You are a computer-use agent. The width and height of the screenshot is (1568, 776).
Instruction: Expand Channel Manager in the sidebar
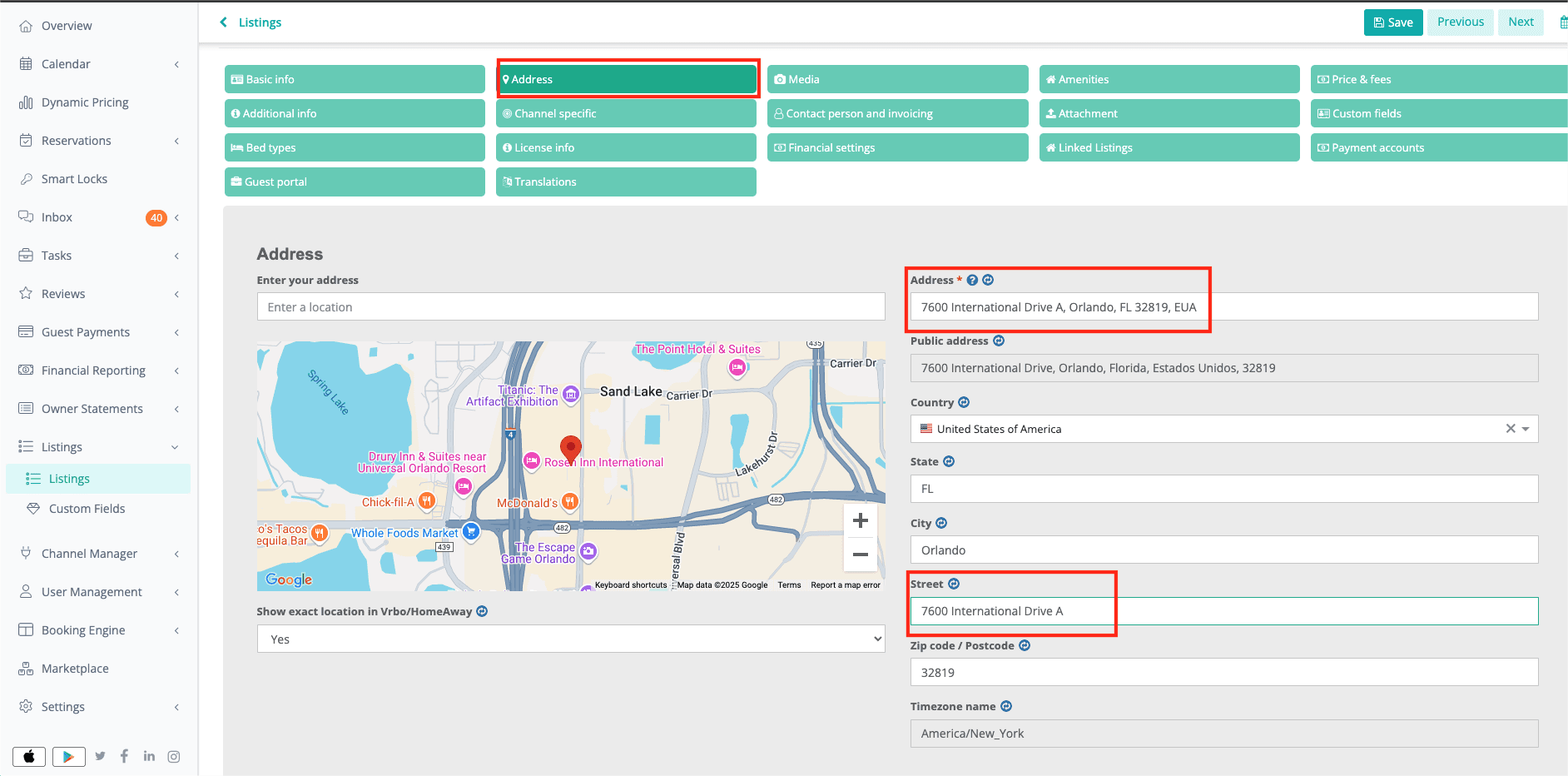(100, 554)
